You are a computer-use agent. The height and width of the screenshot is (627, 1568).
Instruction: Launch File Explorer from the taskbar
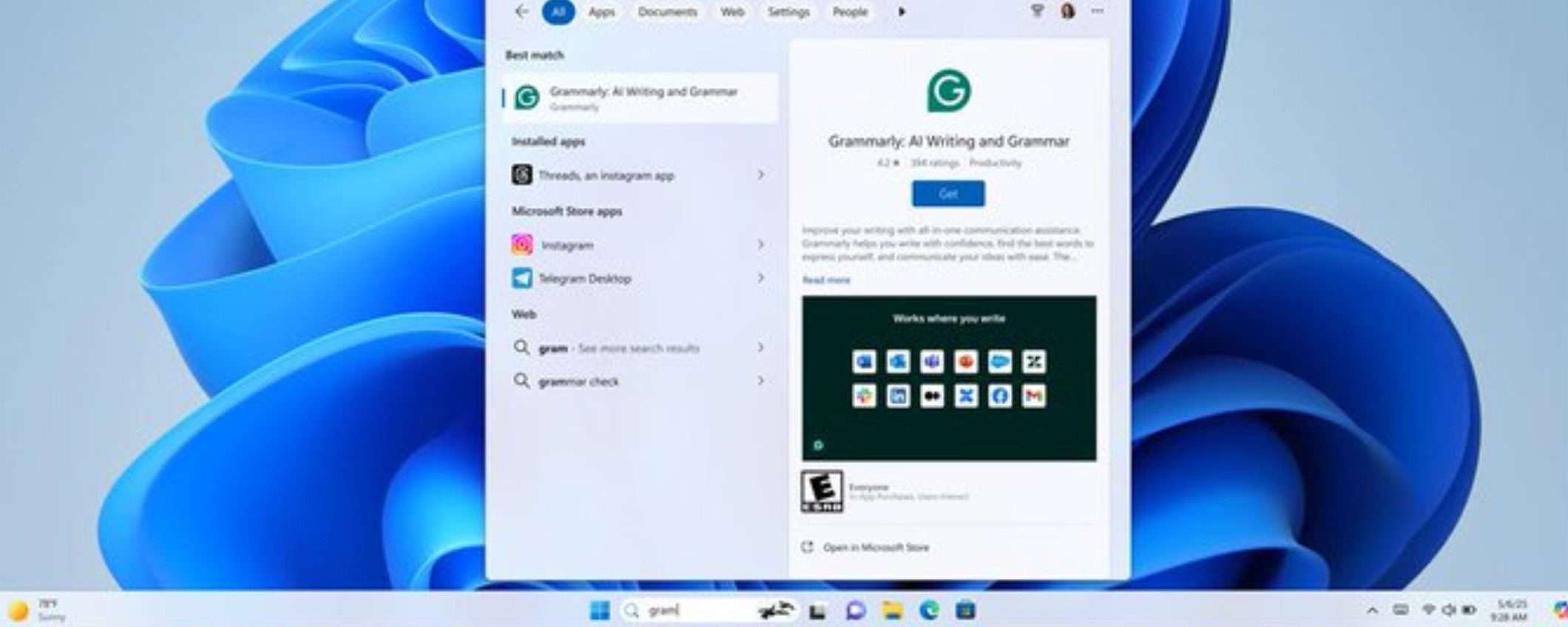point(893,611)
